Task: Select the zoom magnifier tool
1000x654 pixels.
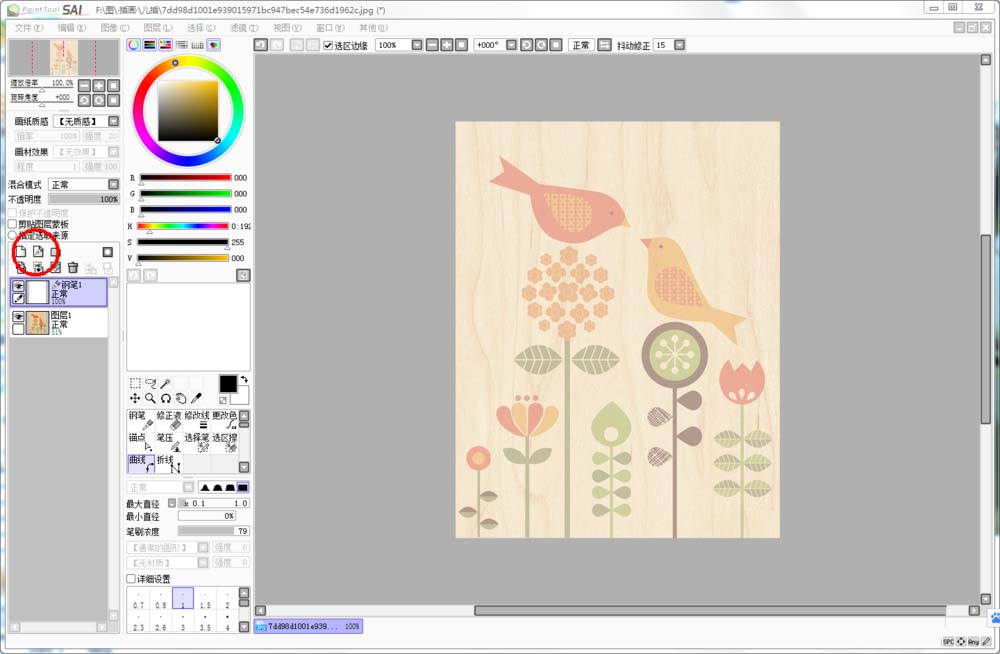Action: pos(150,398)
